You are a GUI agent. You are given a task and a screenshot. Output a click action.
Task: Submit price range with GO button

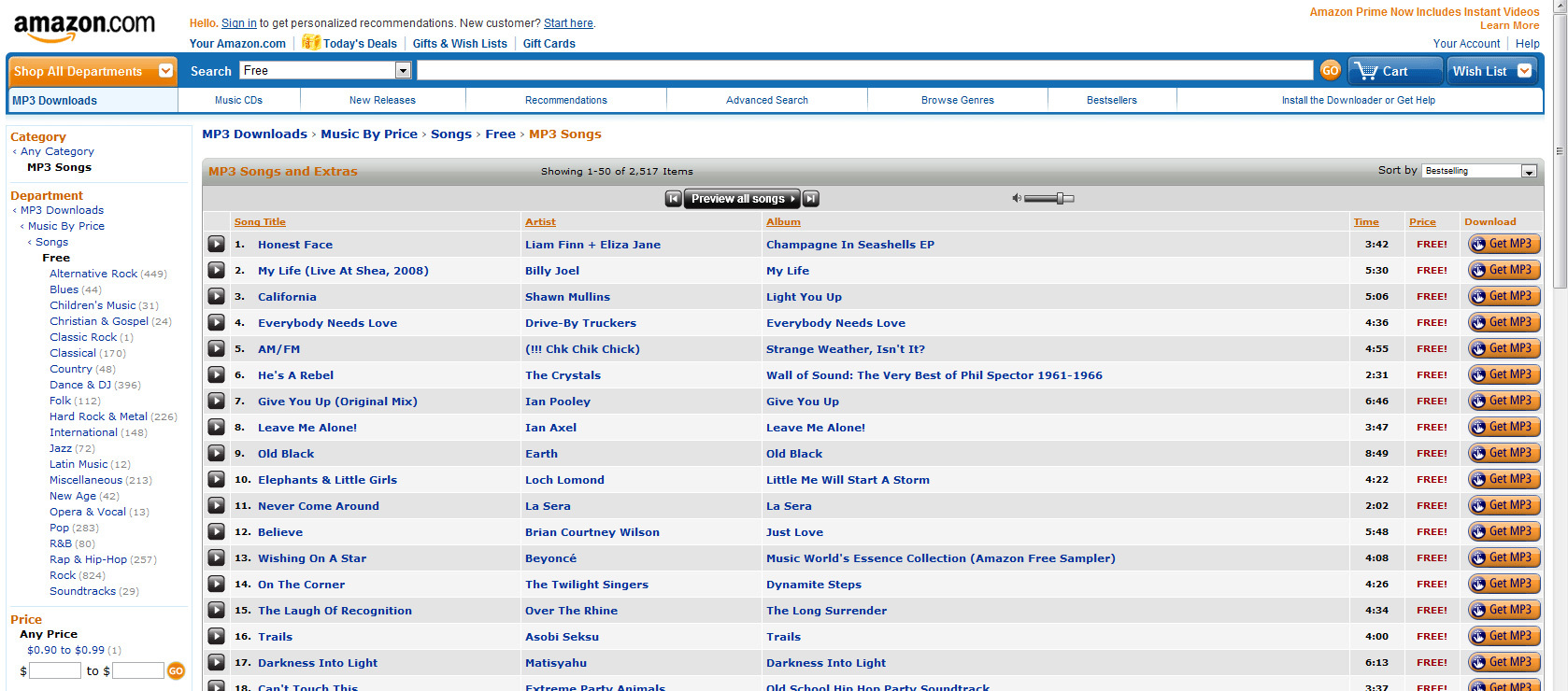tap(176, 670)
